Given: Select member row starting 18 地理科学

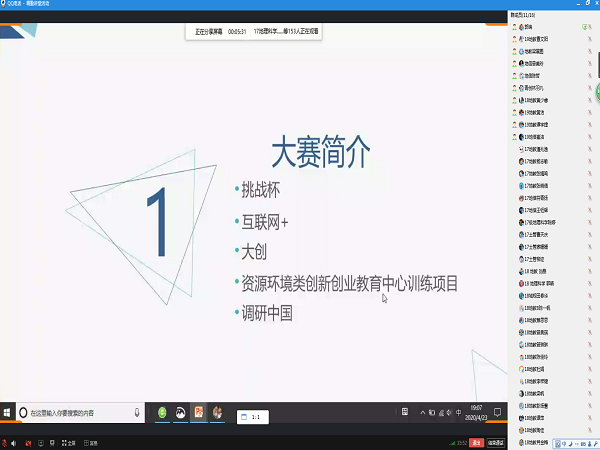Looking at the screenshot, I should (x=554, y=284).
